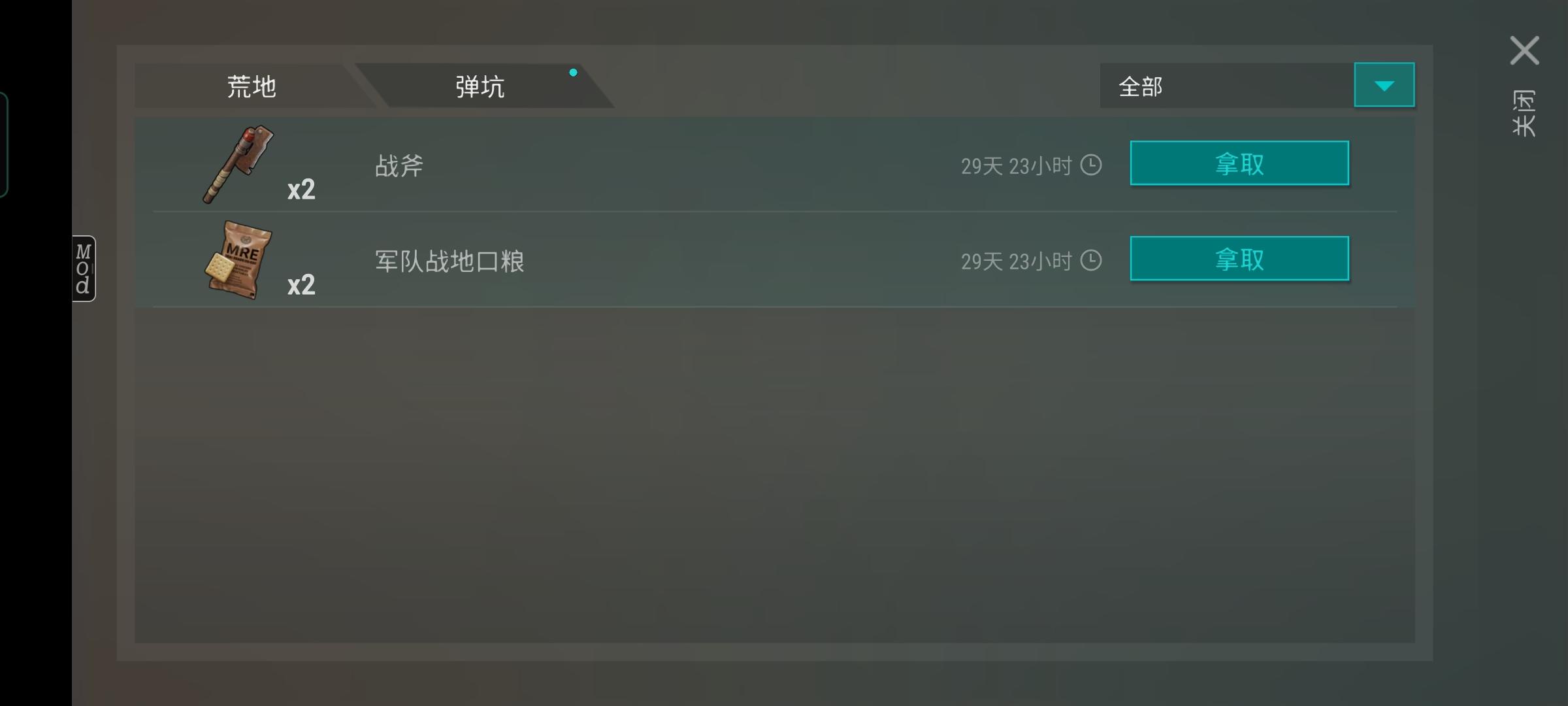Click the 29天 23小时 timer in 战斧 row
The height and width of the screenshot is (706, 1568).
1016,166
